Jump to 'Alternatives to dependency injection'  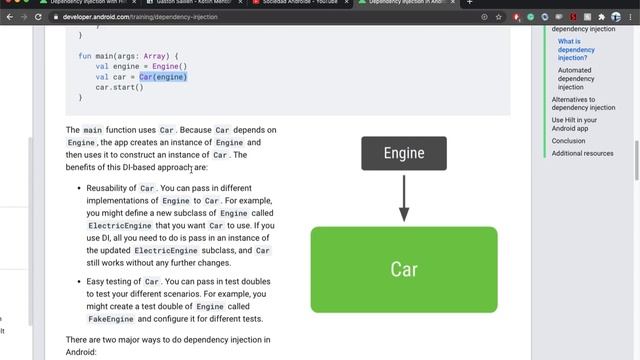(x=583, y=104)
